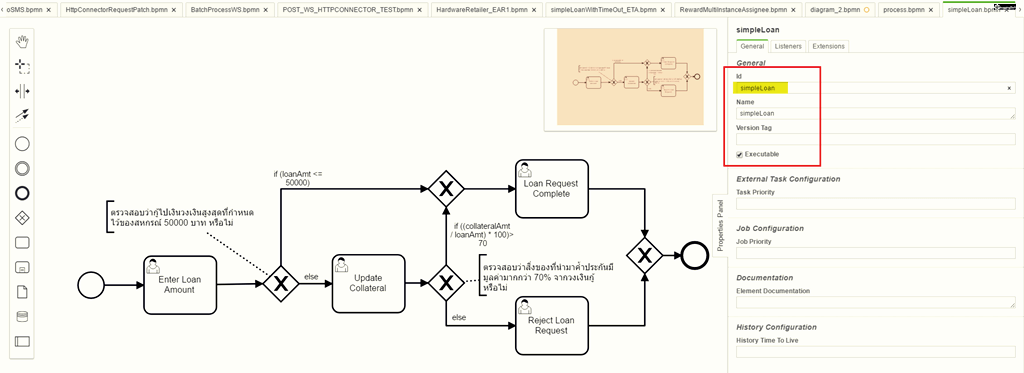Open the Extensions tab

click(829, 46)
